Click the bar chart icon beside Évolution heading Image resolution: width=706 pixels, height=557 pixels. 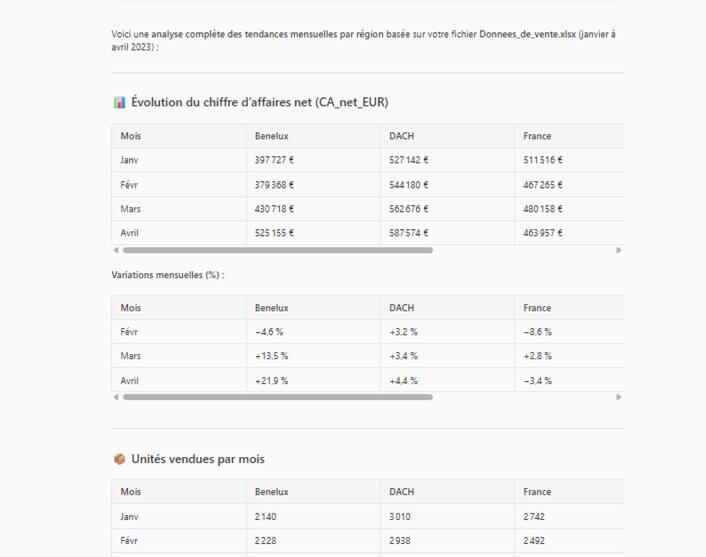point(119,102)
